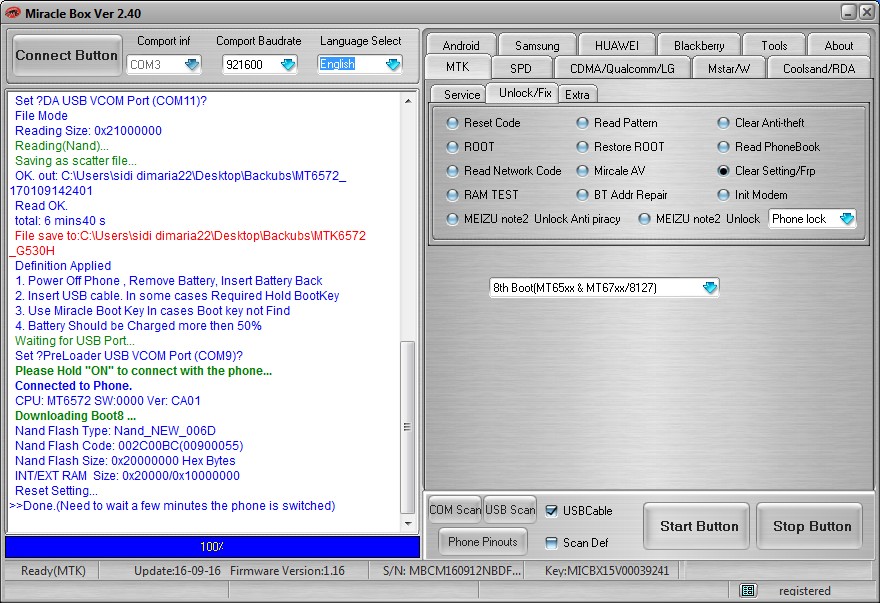This screenshot has height=603, width=880.
Task: Switch to the Tools tab
Action: [774, 45]
